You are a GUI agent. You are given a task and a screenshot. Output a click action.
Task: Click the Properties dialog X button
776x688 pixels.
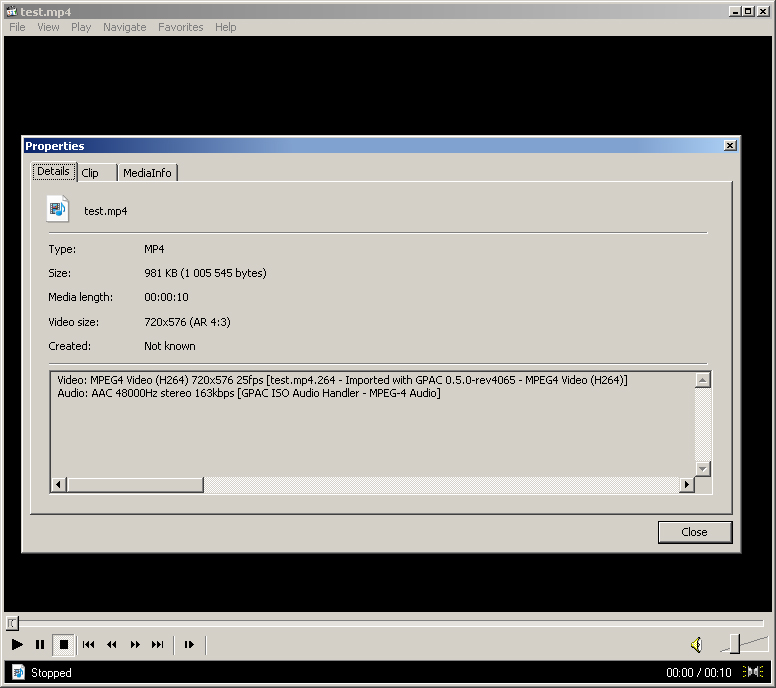(x=730, y=146)
